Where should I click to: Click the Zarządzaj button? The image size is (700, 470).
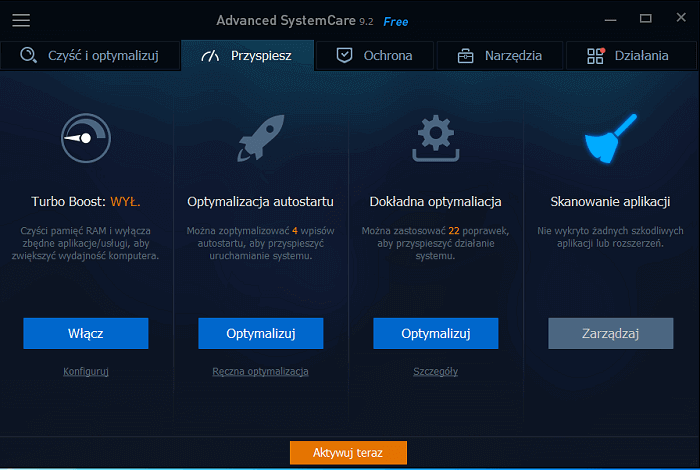click(x=610, y=333)
